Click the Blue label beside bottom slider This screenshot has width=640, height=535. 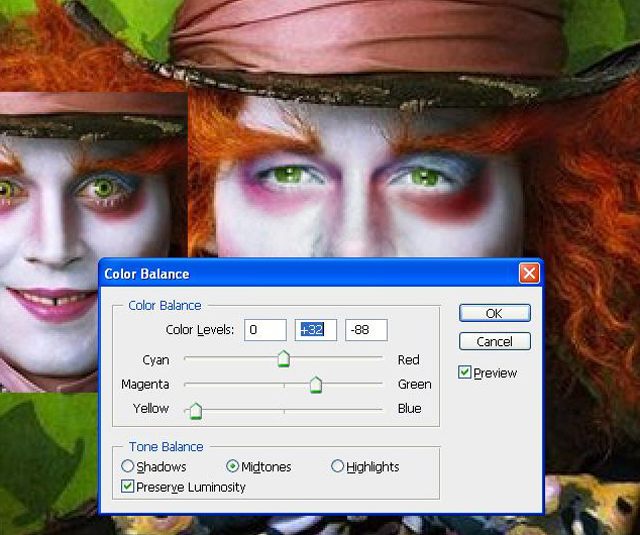[409, 408]
